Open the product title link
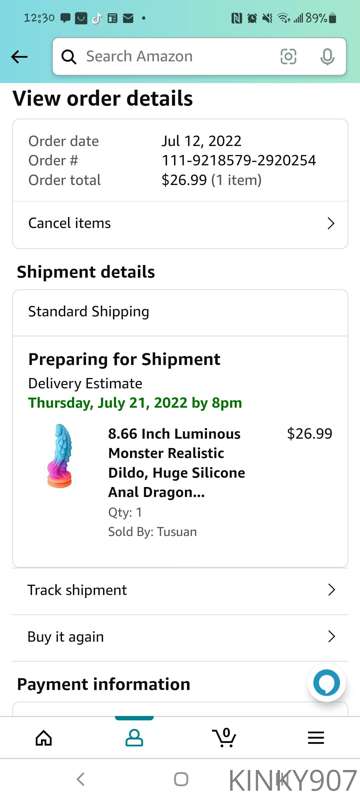Viewport: 360px width, 800px height. (176, 463)
